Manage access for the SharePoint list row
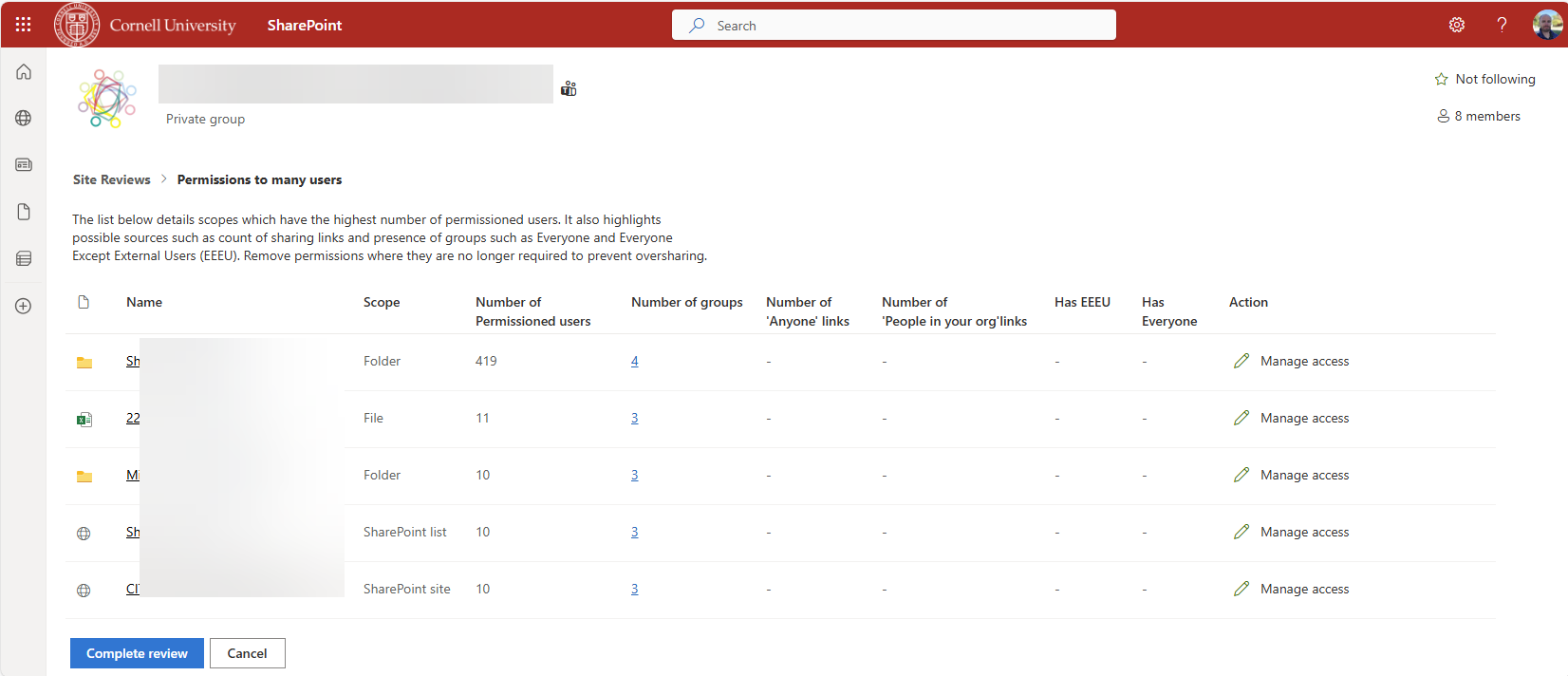 (x=1291, y=532)
